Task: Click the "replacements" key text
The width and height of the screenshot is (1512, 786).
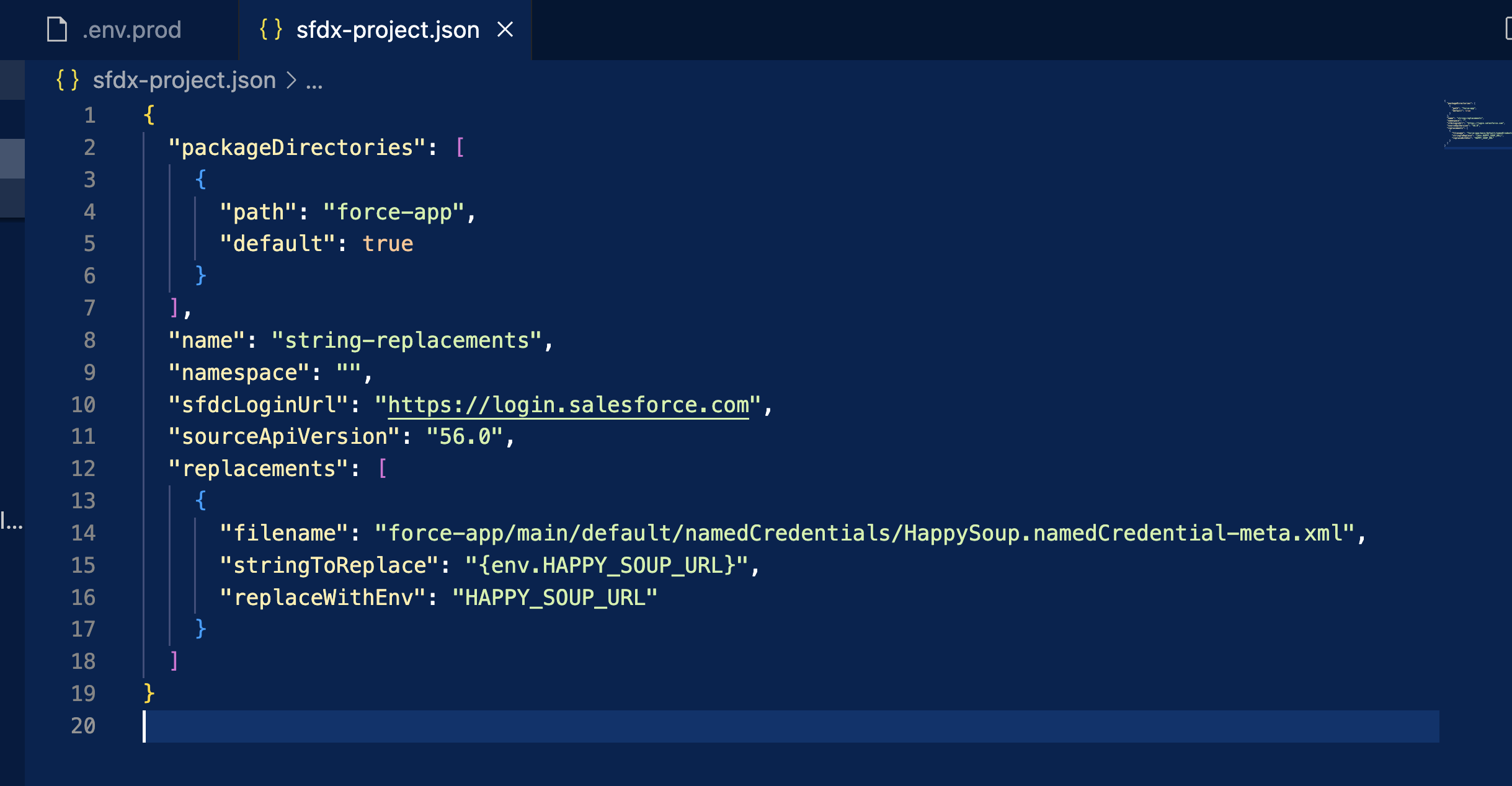Action: (259, 469)
